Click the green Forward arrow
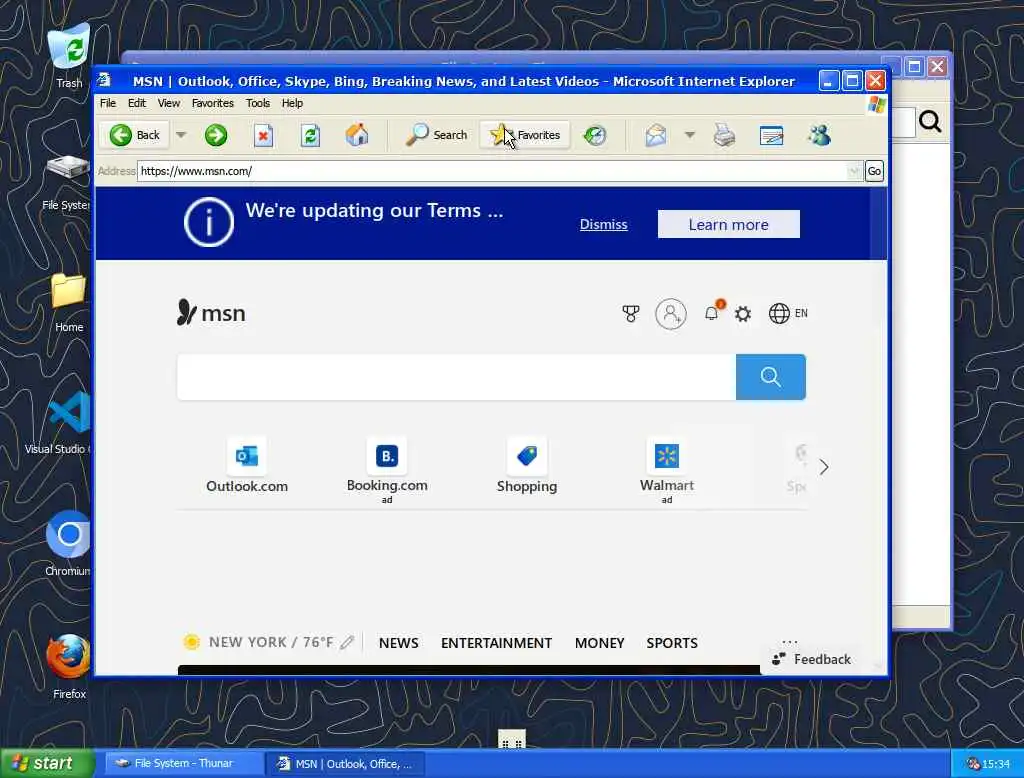 (216, 135)
